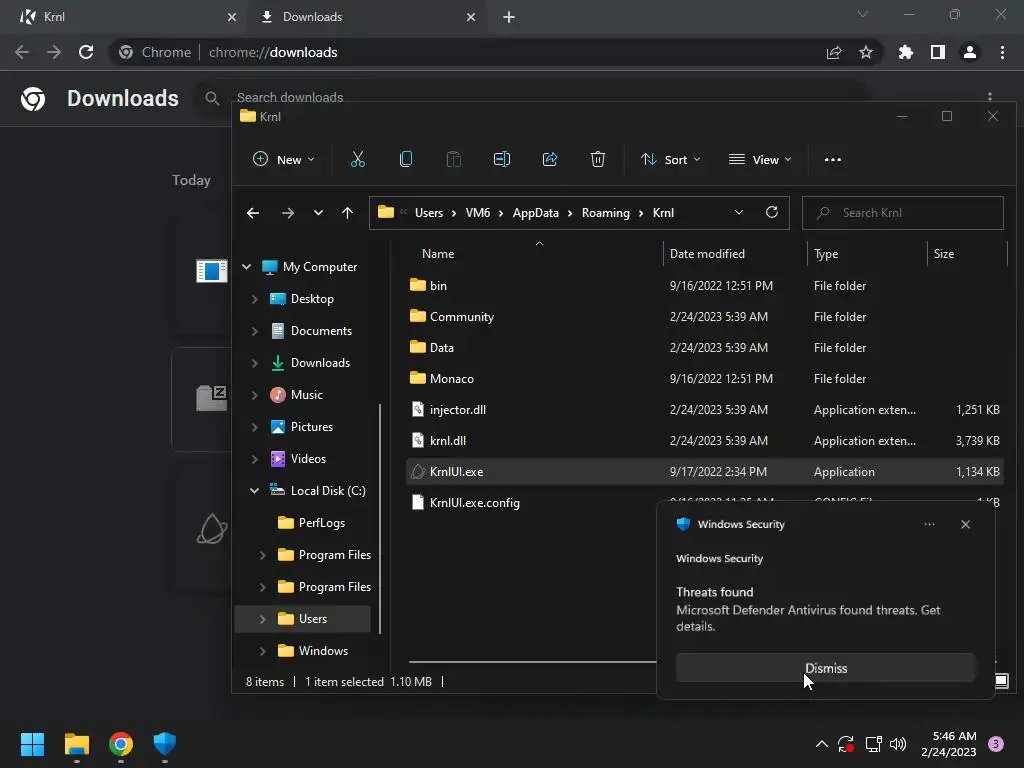Refresh the Krnl folder view
The height and width of the screenshot is (768, 1024).
772,212
